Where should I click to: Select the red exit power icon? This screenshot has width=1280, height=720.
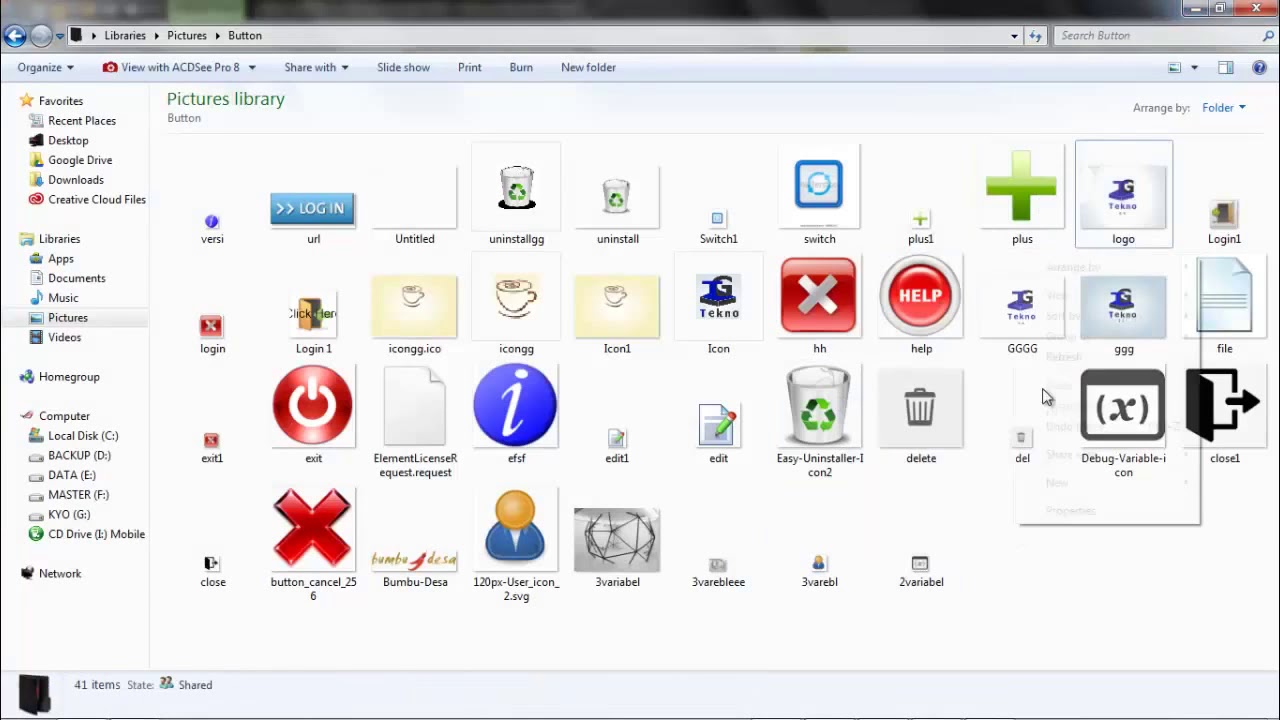(x=313, y=405)
